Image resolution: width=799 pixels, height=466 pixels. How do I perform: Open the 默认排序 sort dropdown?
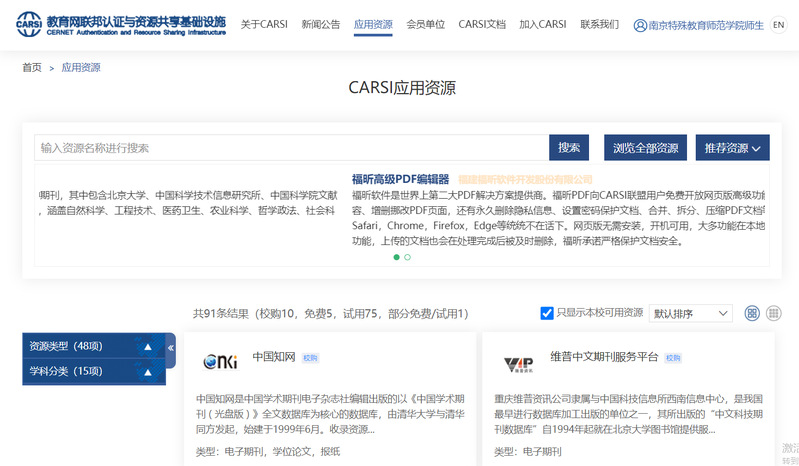pos(690,313)
